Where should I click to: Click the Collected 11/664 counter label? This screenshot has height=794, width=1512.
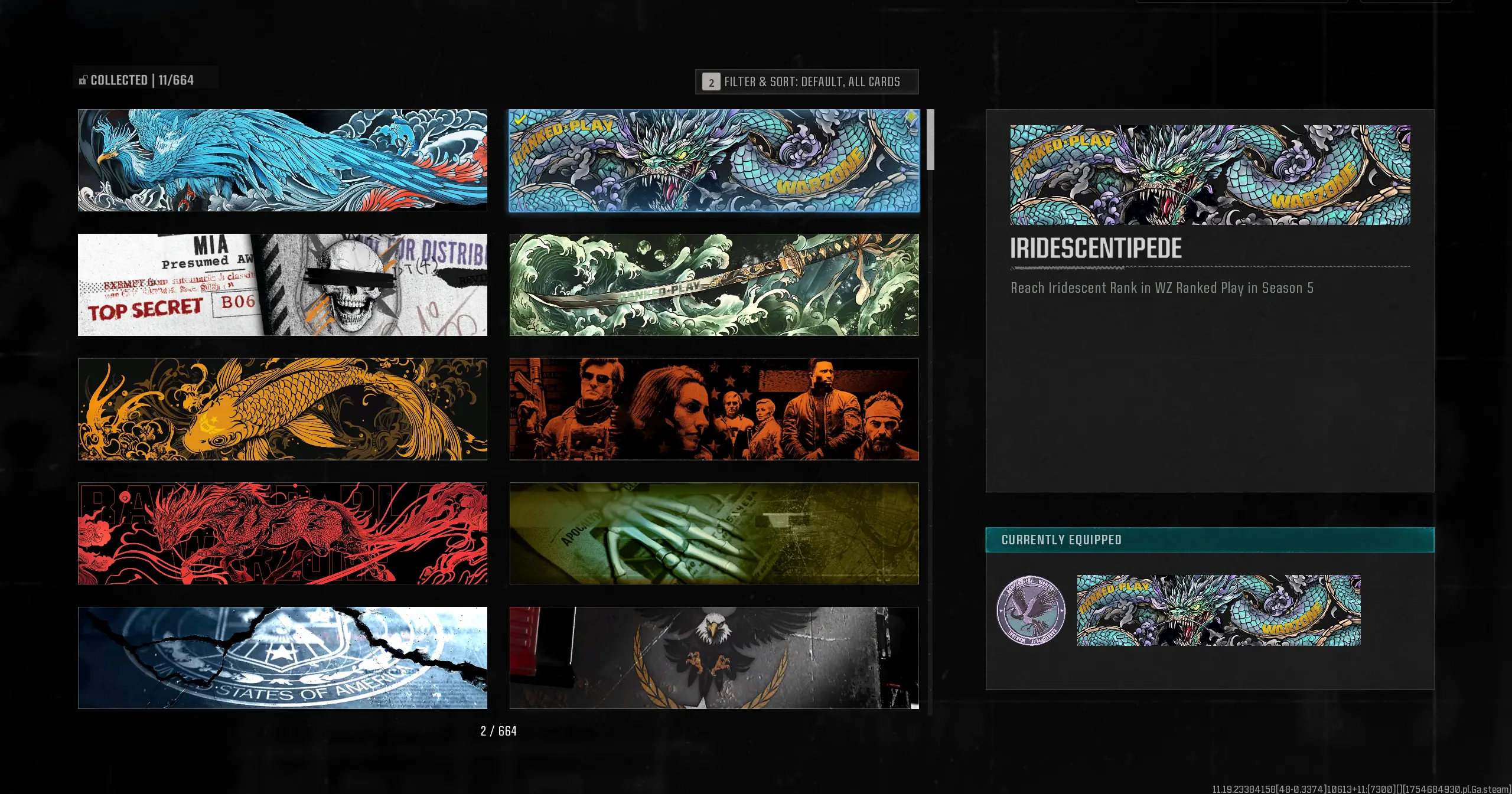(142, 80)
